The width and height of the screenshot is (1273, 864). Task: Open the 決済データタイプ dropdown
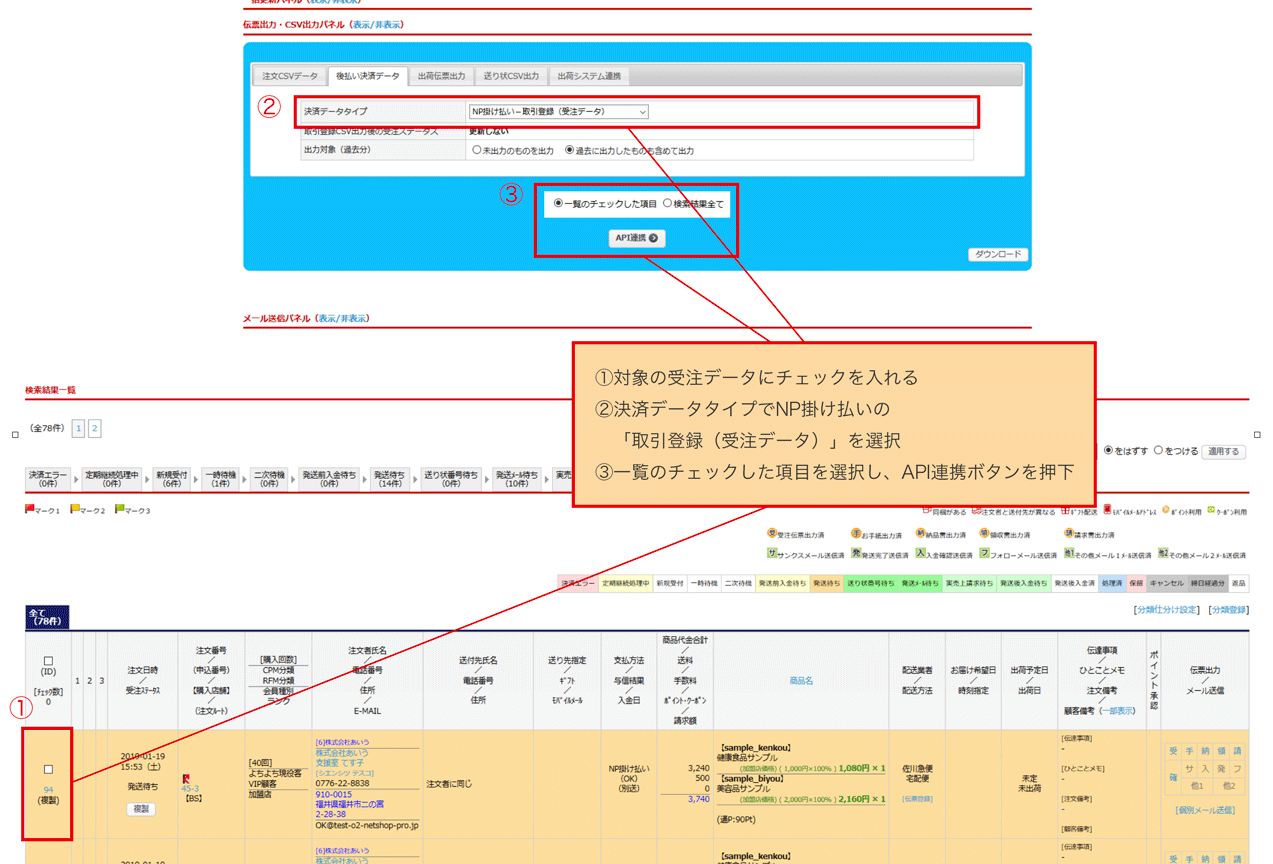(x=558, y=111)
